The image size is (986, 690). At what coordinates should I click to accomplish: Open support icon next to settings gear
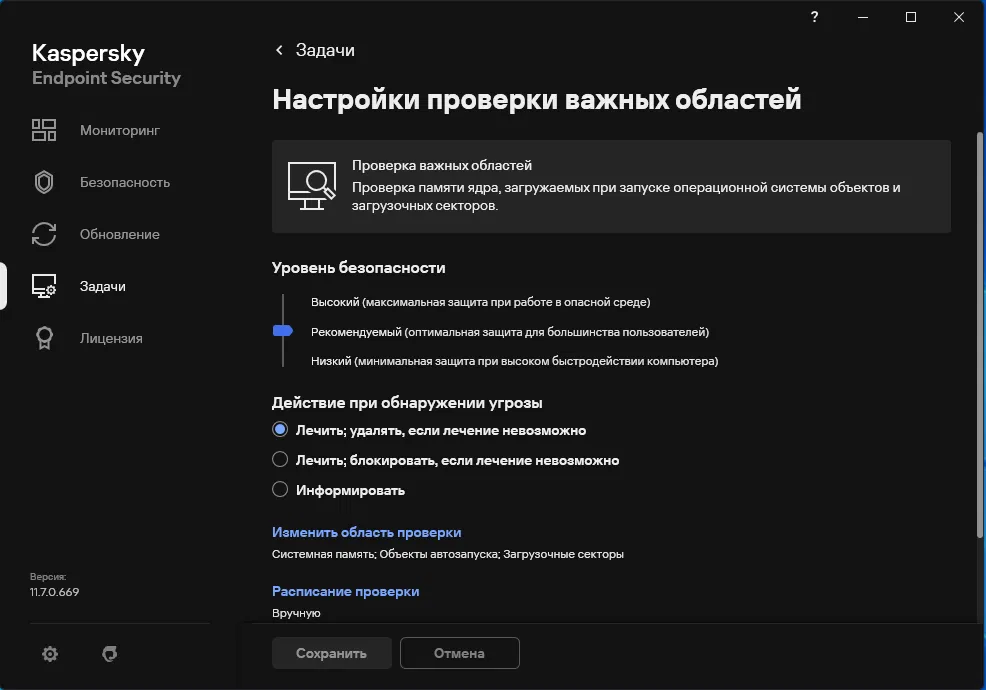(109, 654)
